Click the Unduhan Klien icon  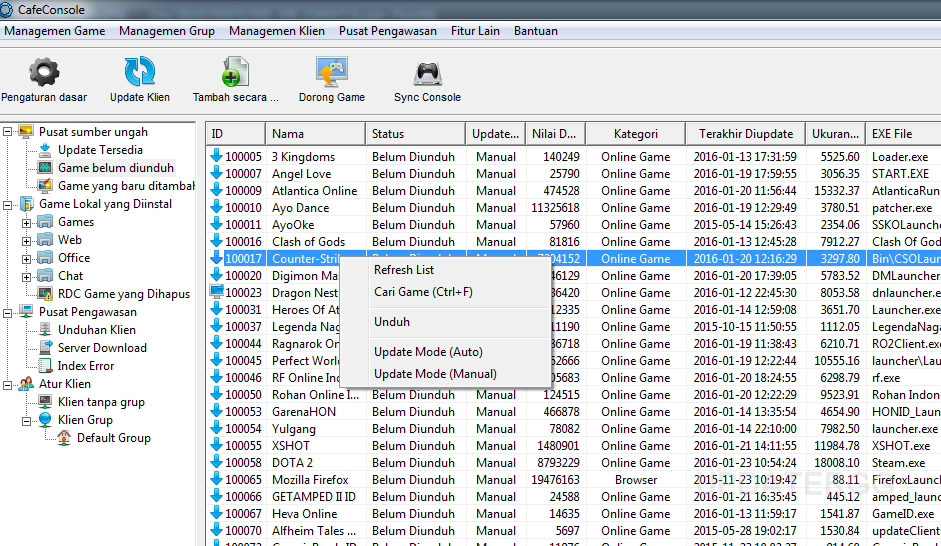coord(45,330)
